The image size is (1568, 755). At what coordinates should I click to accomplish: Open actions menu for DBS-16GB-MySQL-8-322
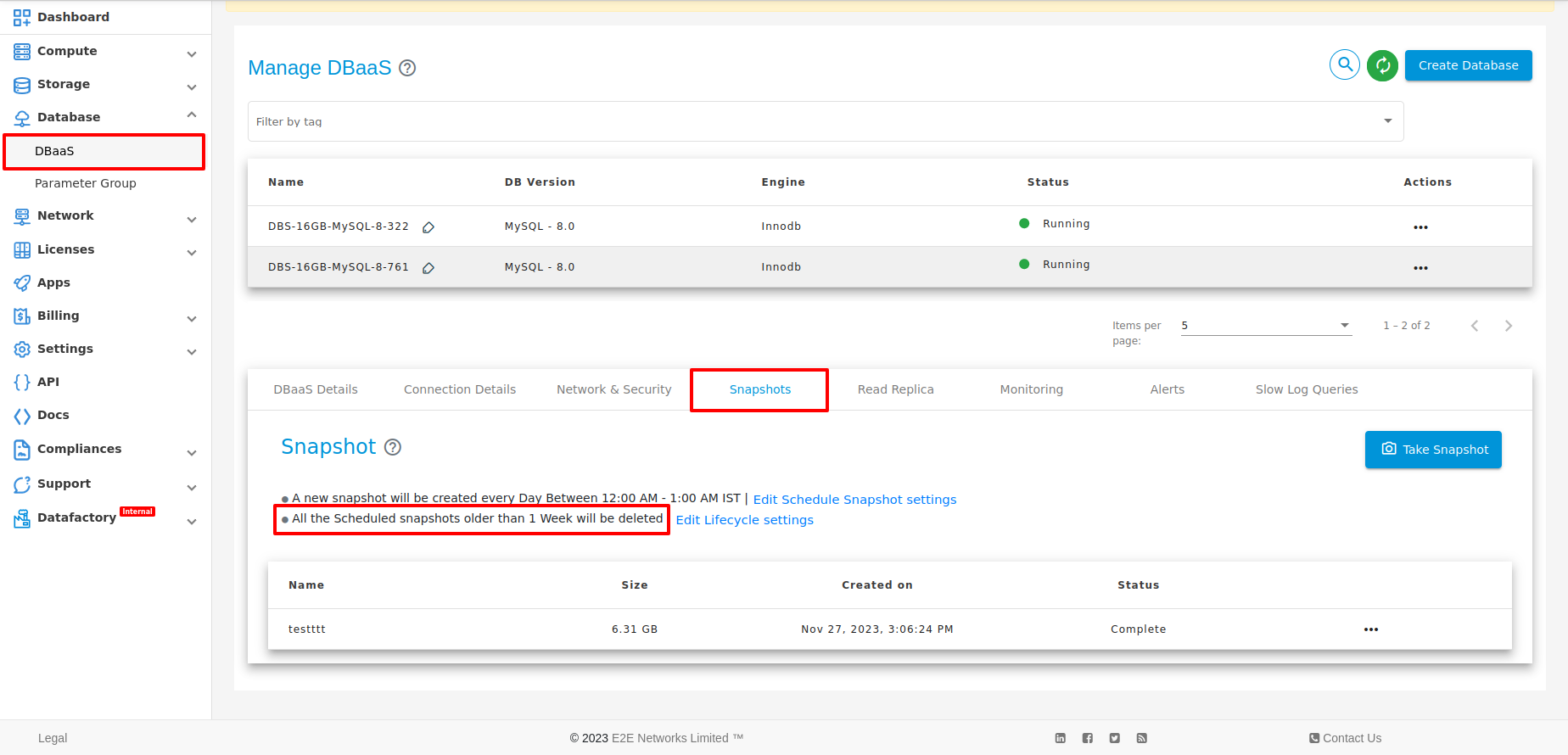[x=1420, y=227]
